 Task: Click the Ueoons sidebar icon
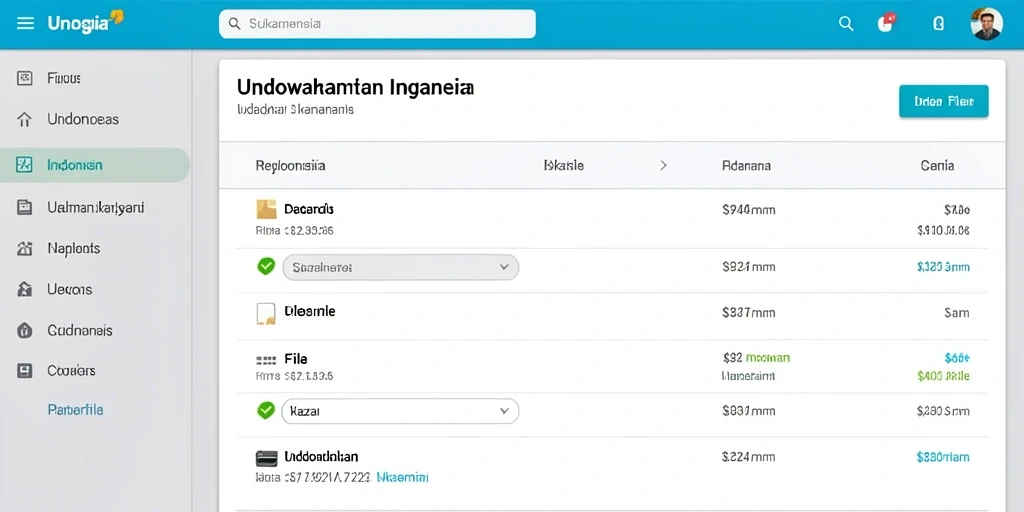coord(24,289)
